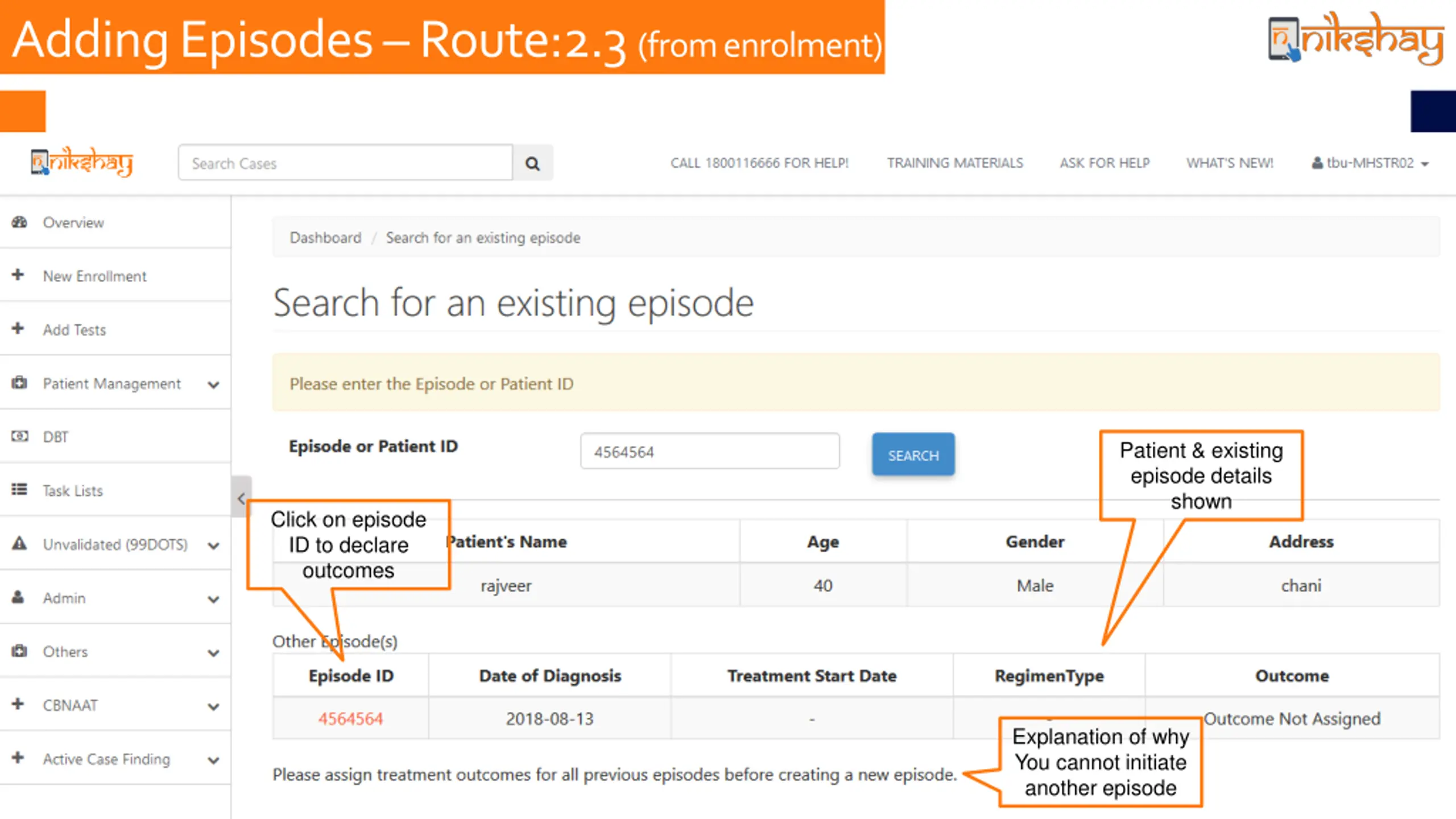The width and height of the screenshot is (1456, 819).
Task: Open WHAT'S NEW! link
Action: pos(1230,163)
